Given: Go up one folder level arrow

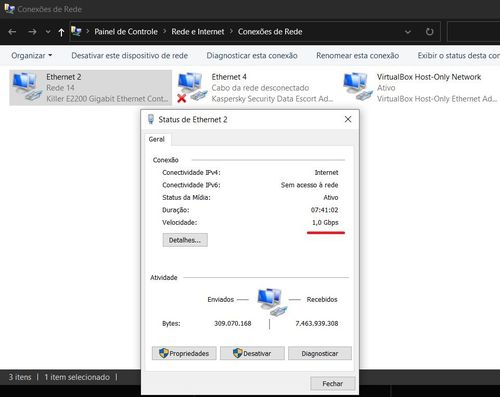Looking at the screenshot, I should point(61,32).
